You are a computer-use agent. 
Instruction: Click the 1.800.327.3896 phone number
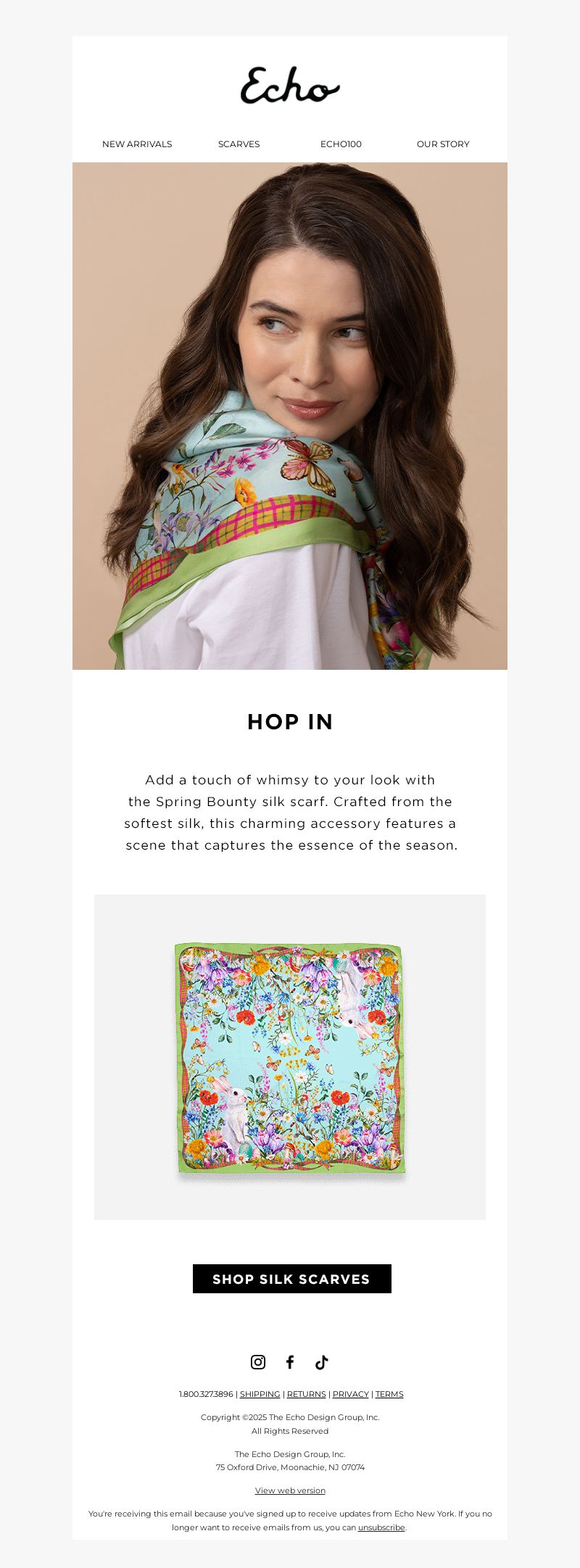(206, 1394)
